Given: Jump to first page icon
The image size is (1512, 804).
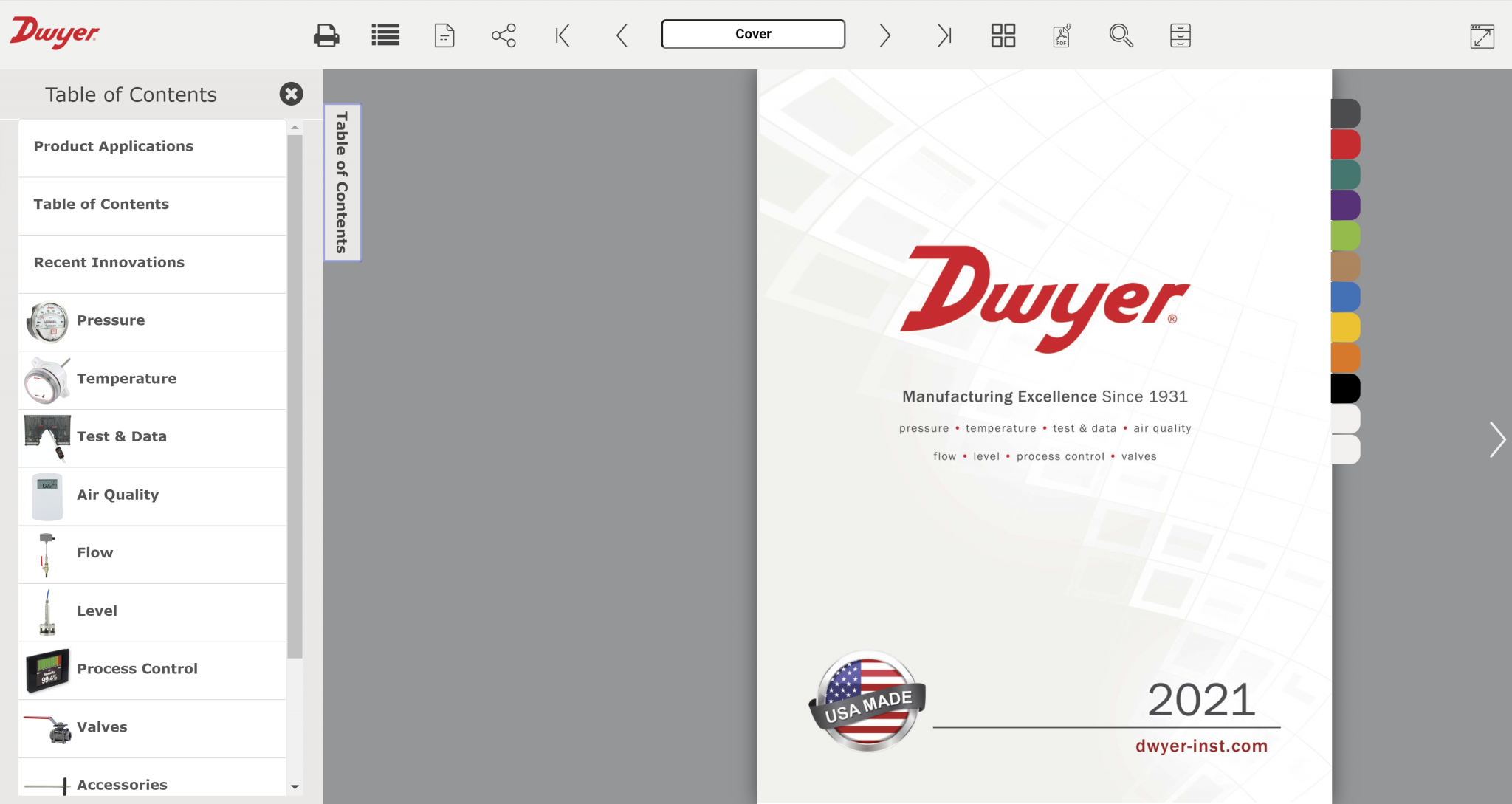Looking at the screenshot, I should click(563, 35).
